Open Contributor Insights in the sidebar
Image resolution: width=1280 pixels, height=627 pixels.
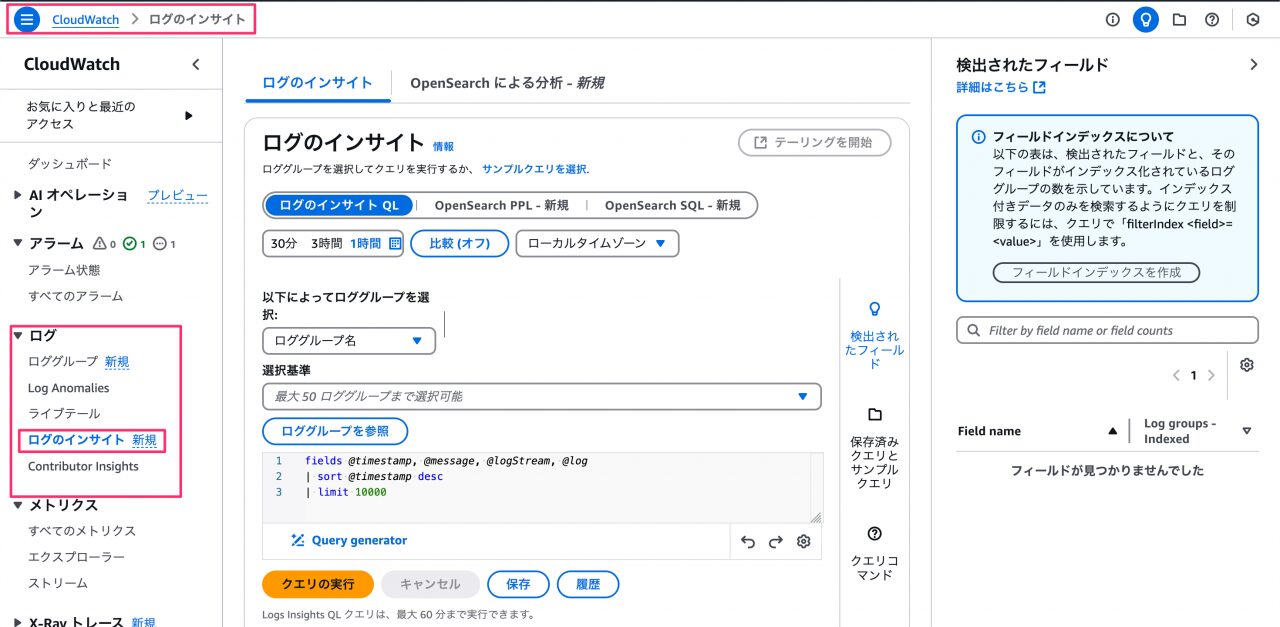[84, 467]
